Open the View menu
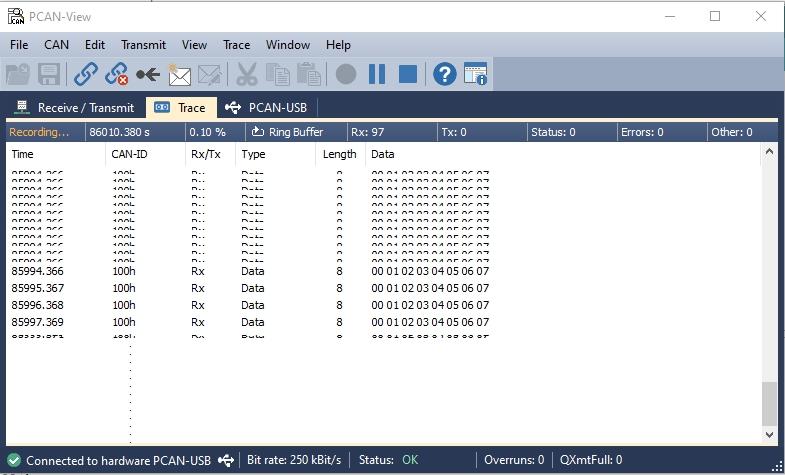Screen dimensions: 785x475 click(194, 45)
